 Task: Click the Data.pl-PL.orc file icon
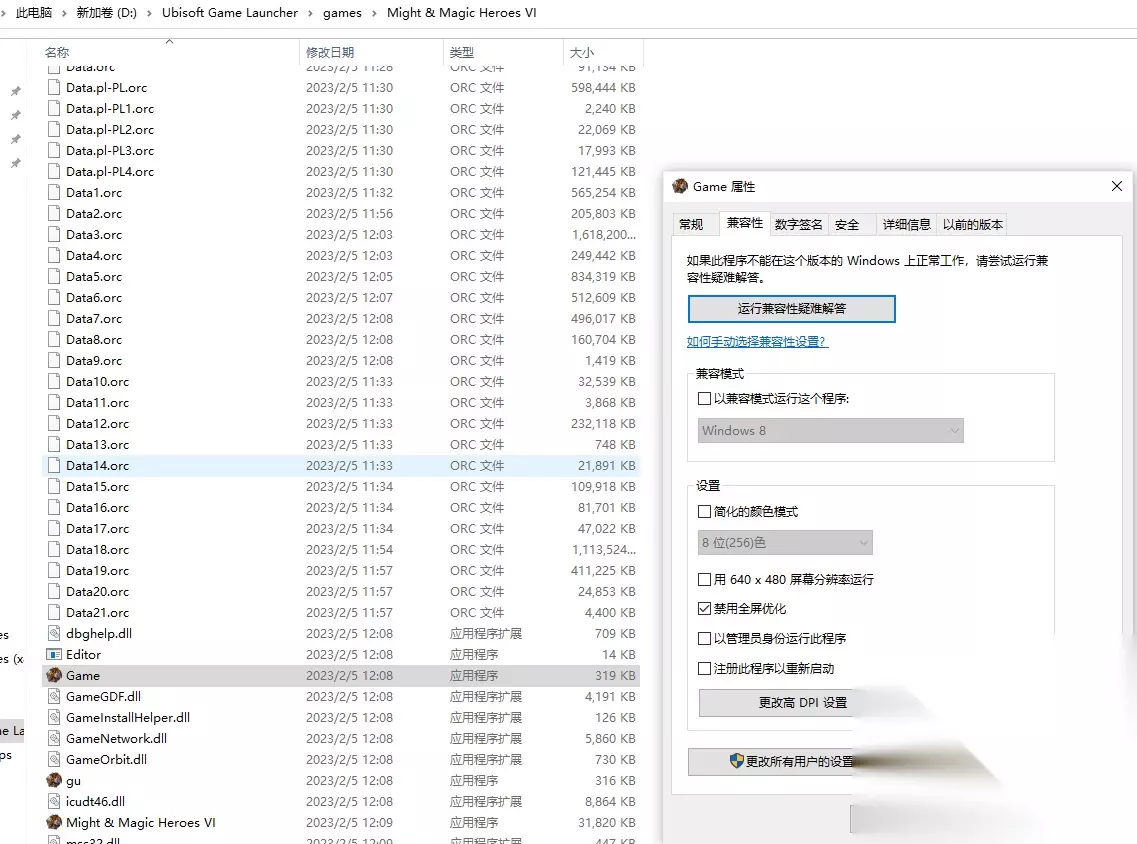coord(54,87)
